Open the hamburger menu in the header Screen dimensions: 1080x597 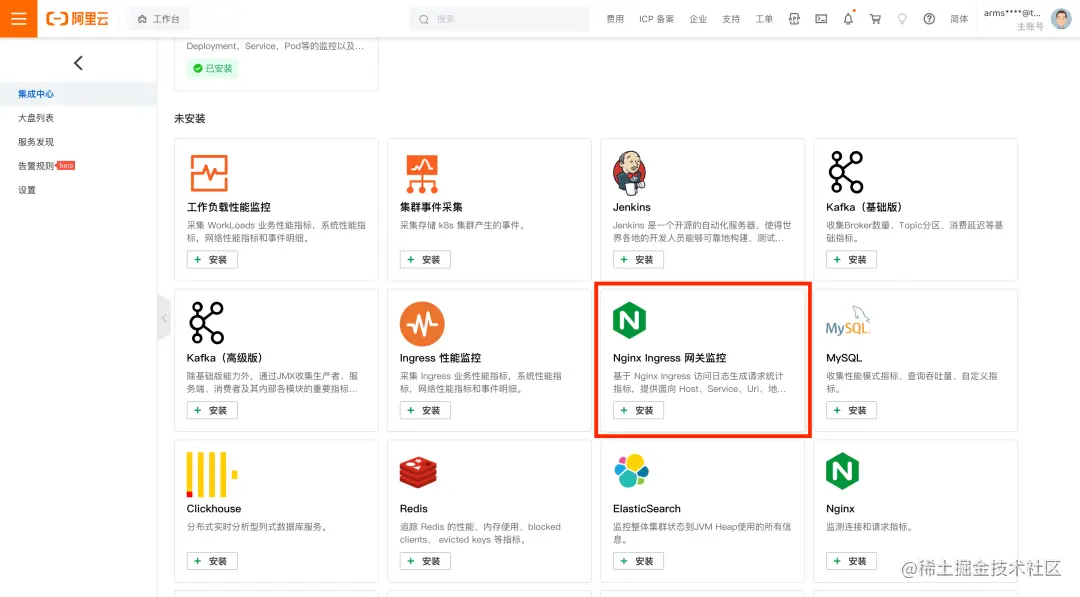click(x=19, y=19)
